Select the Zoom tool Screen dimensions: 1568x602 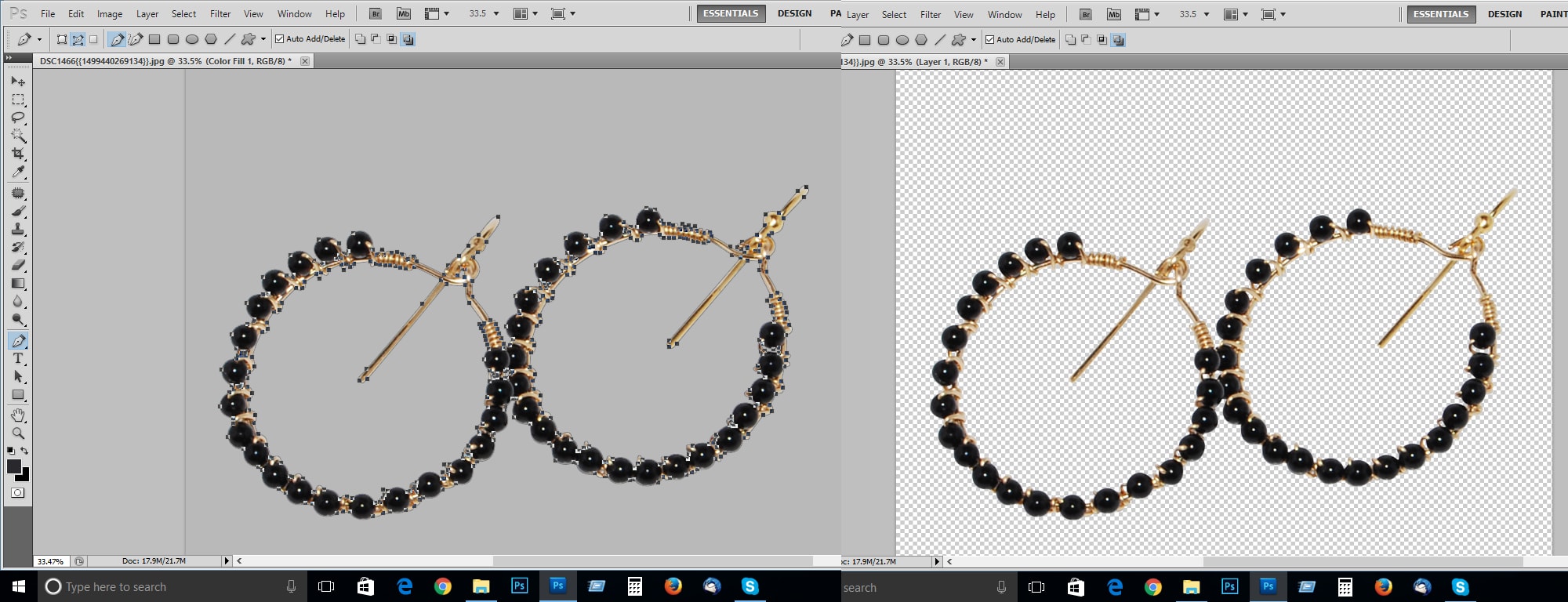[18, 433]
